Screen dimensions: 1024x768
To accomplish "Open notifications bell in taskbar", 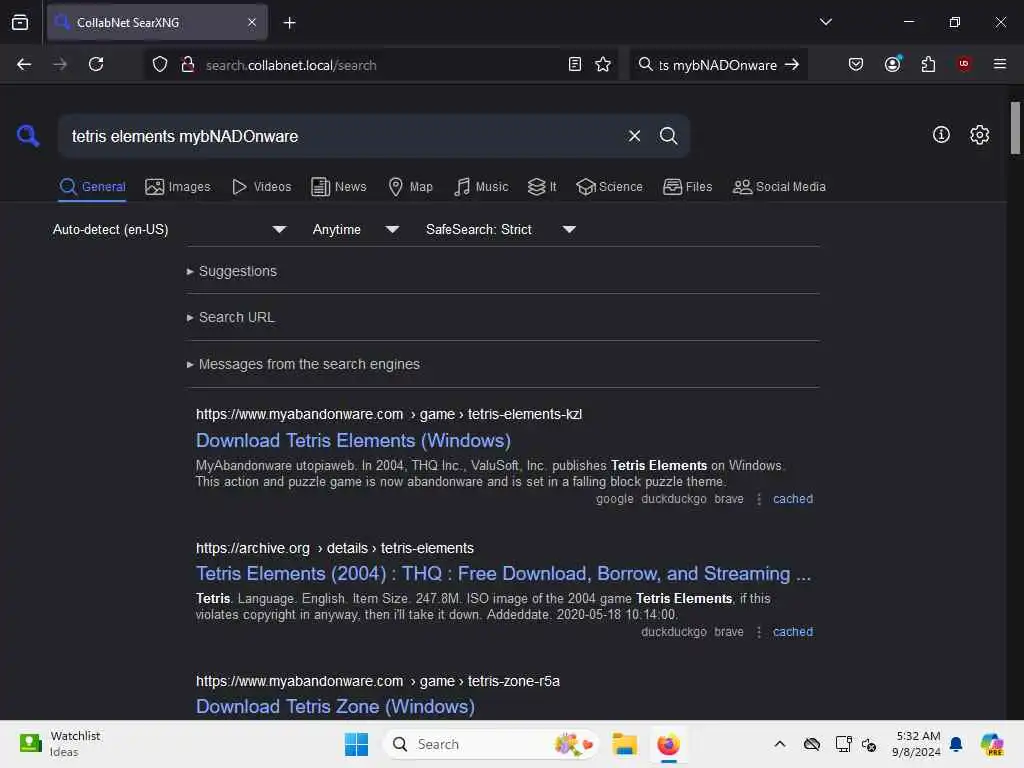I will (x=956, y=744).
